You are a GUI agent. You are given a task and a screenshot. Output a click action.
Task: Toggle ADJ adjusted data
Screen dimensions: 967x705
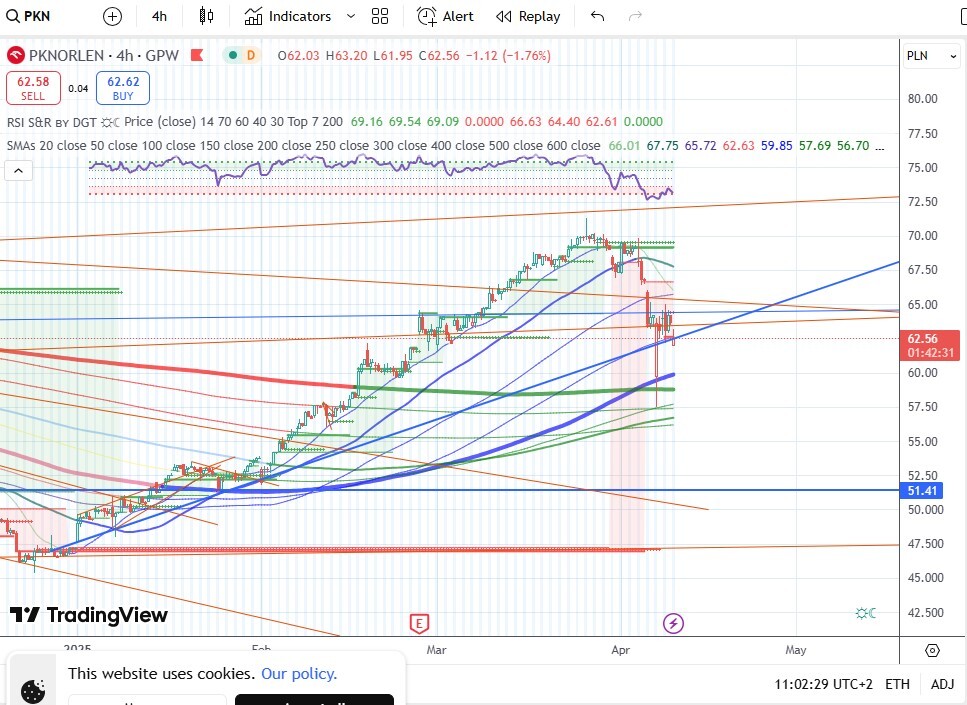pyautogui.click(x=942, y=684)
